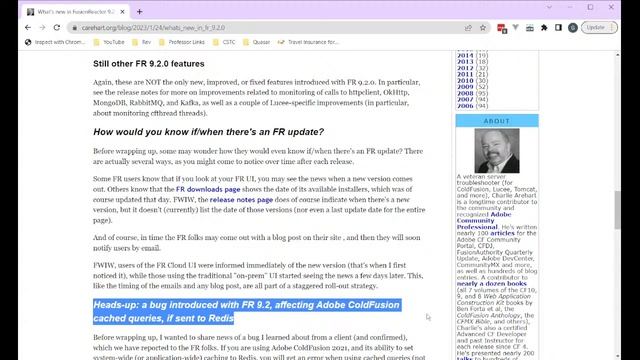Open the CSTC bookmarks folder
Image resolution: width=640 pixels, height=360 pixels.
point(224,42)
